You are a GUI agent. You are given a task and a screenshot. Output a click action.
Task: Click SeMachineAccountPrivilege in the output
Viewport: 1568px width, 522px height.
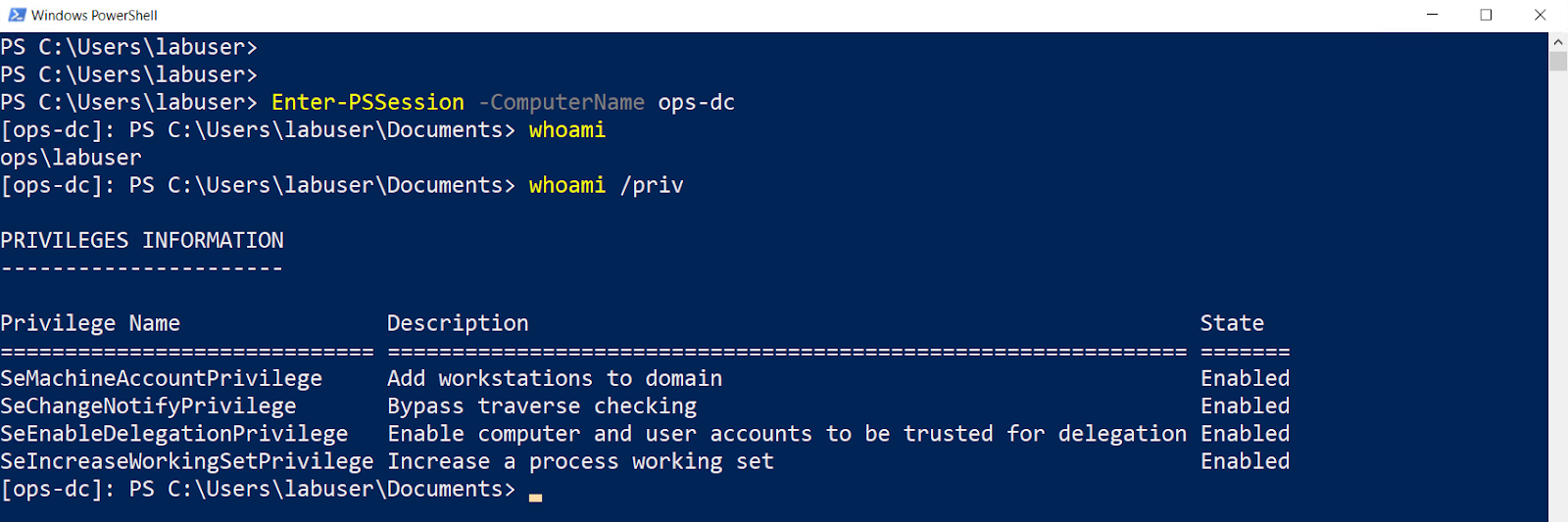click(x=161, y=378)
